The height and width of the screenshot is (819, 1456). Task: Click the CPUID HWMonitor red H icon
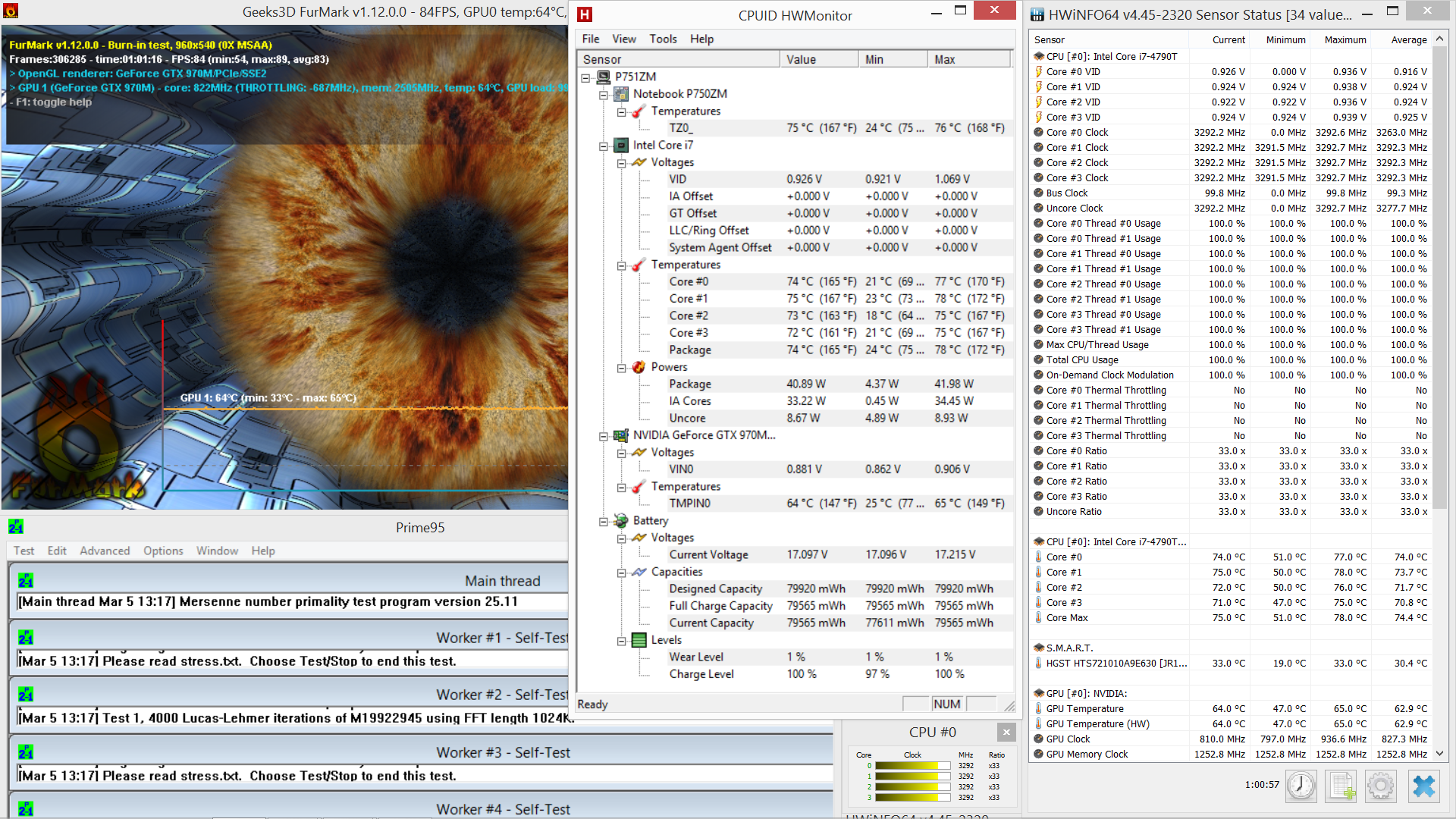tap(585, 14)
